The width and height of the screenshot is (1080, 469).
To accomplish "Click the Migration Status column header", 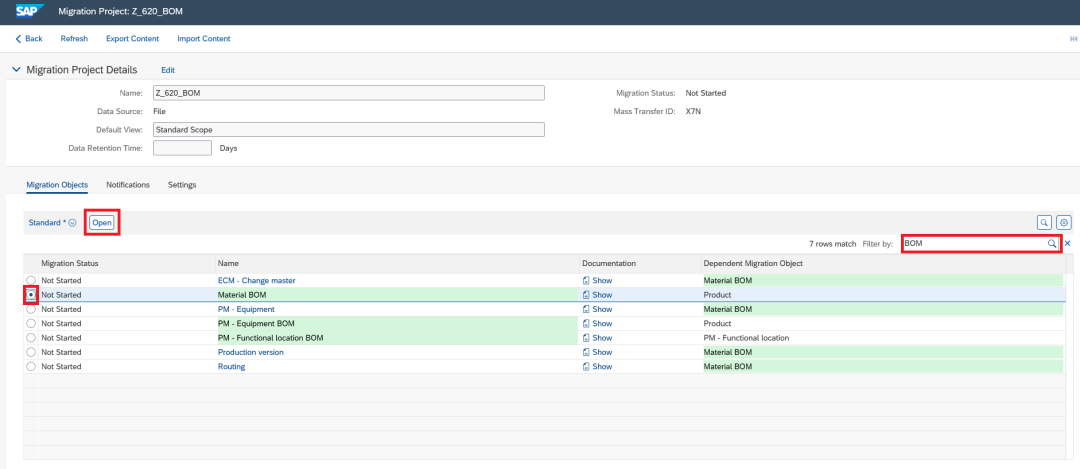I will coord(127,264).
